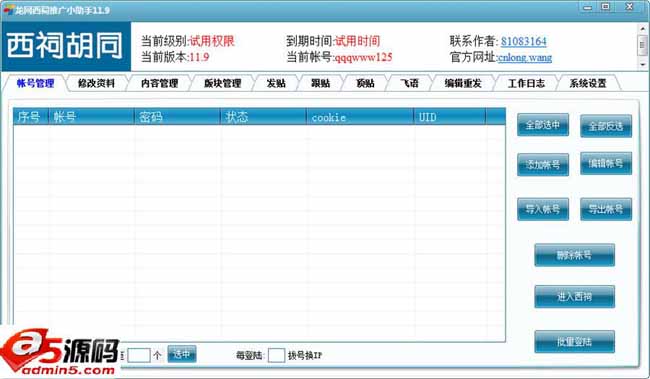Open the 编辑重发 tab
Viewport: 650px width, 379px height.
[x=463, y=83]
